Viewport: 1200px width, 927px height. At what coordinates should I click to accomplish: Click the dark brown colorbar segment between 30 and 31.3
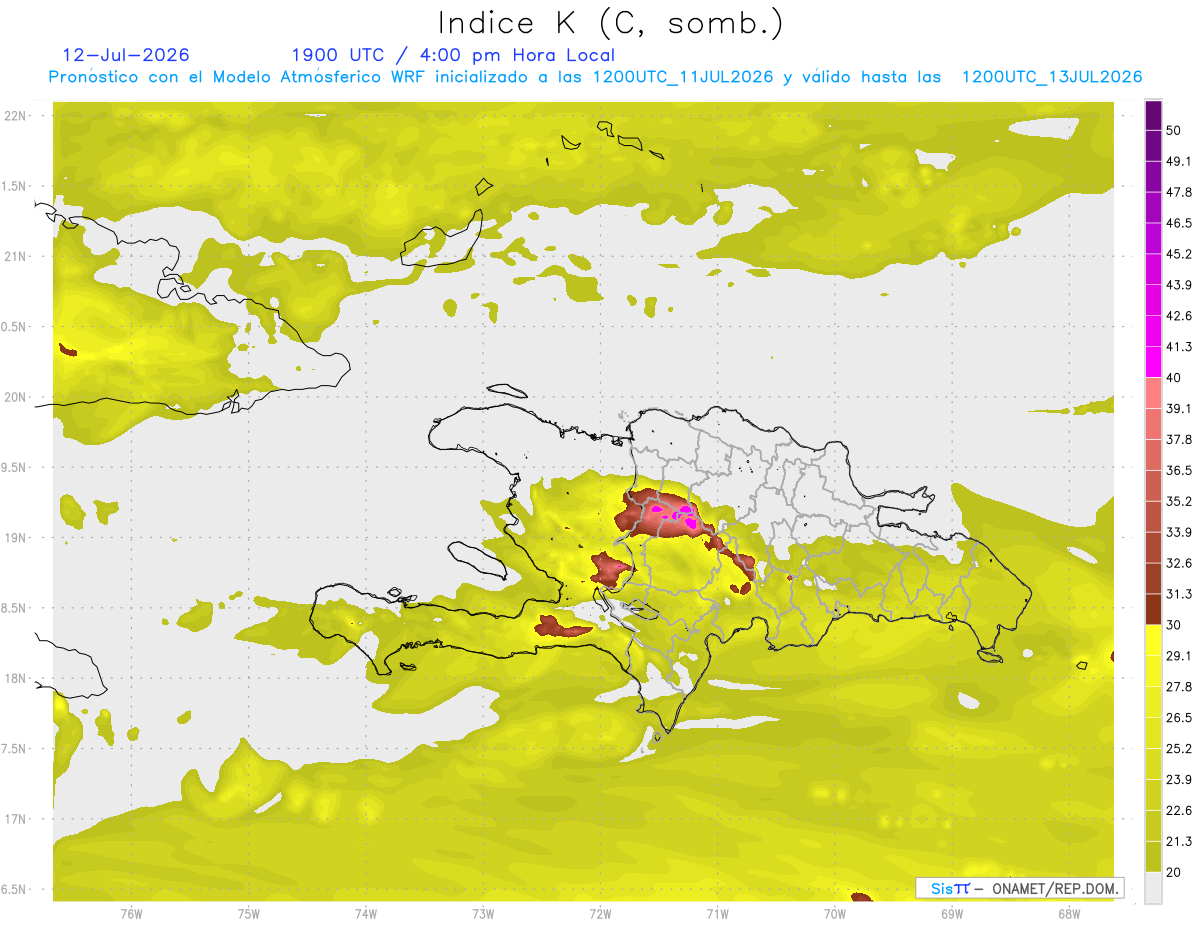tap(1153, 609)
